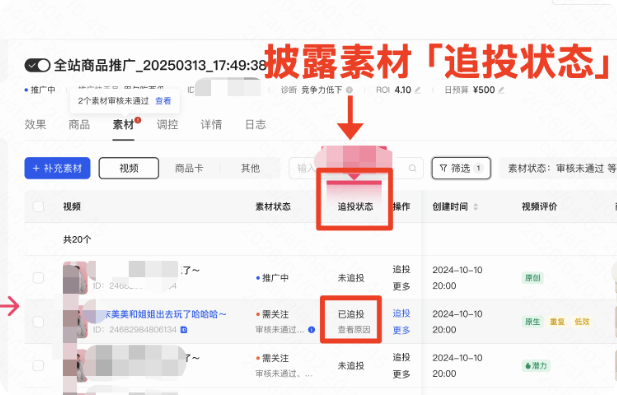This screenshot has width=617, height=395.
Task: Click the 原生 tag
Action: pyautogui.click(x=532, y=321)
